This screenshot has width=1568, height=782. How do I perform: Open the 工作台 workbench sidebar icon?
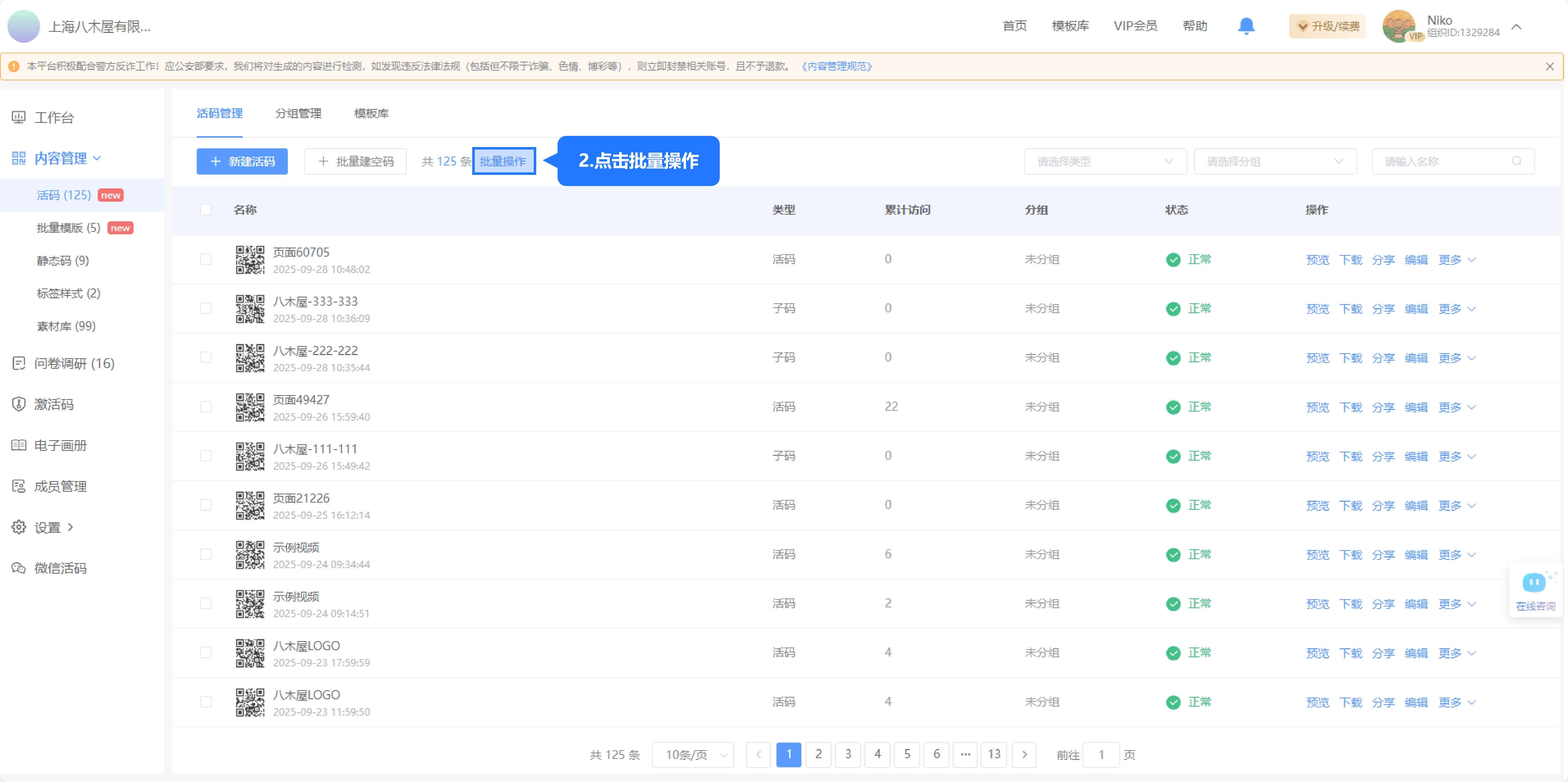coord(19,118)
